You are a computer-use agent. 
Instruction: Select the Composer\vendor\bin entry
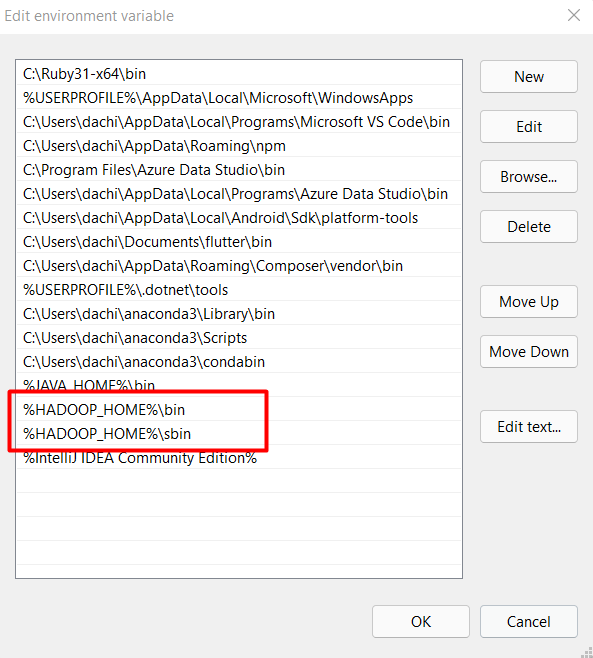pos(239,266)
